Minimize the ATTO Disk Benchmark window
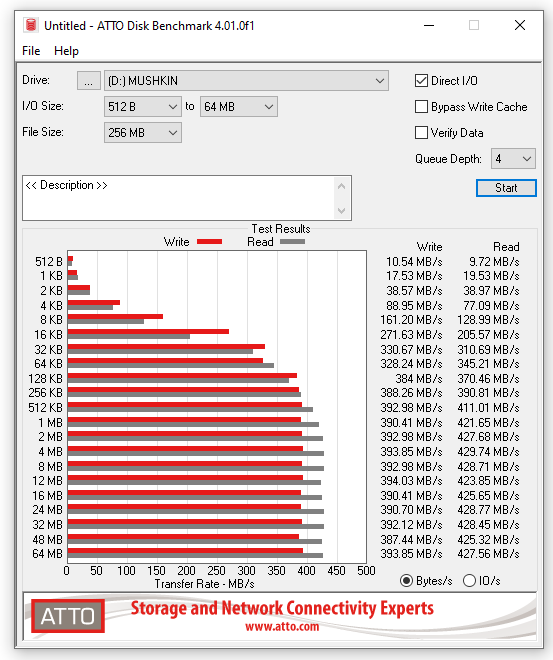Image resolution: width=553 pixels, height=660 pixels. (x=429, y=25)
